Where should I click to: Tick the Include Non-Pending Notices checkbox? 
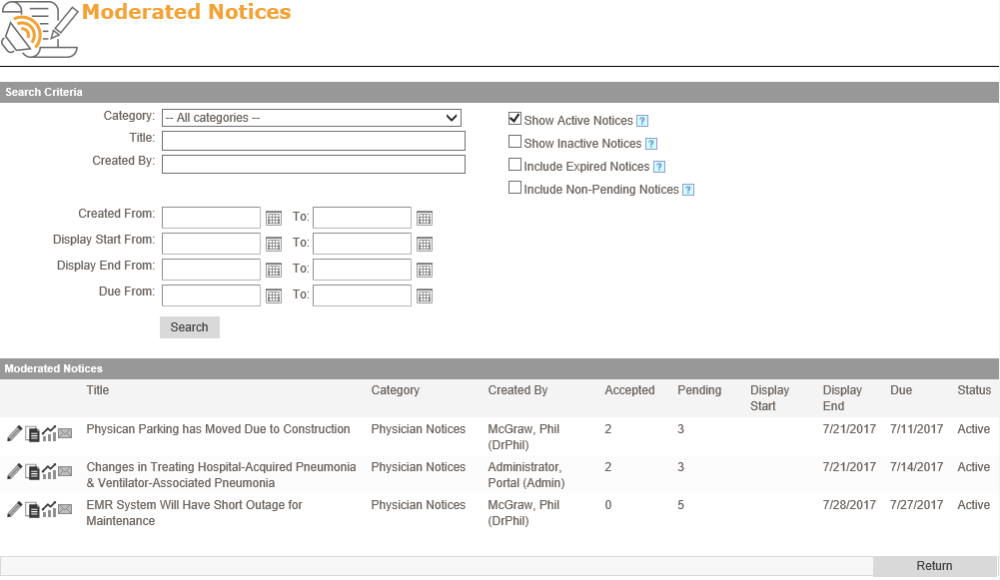click(515, 188)
